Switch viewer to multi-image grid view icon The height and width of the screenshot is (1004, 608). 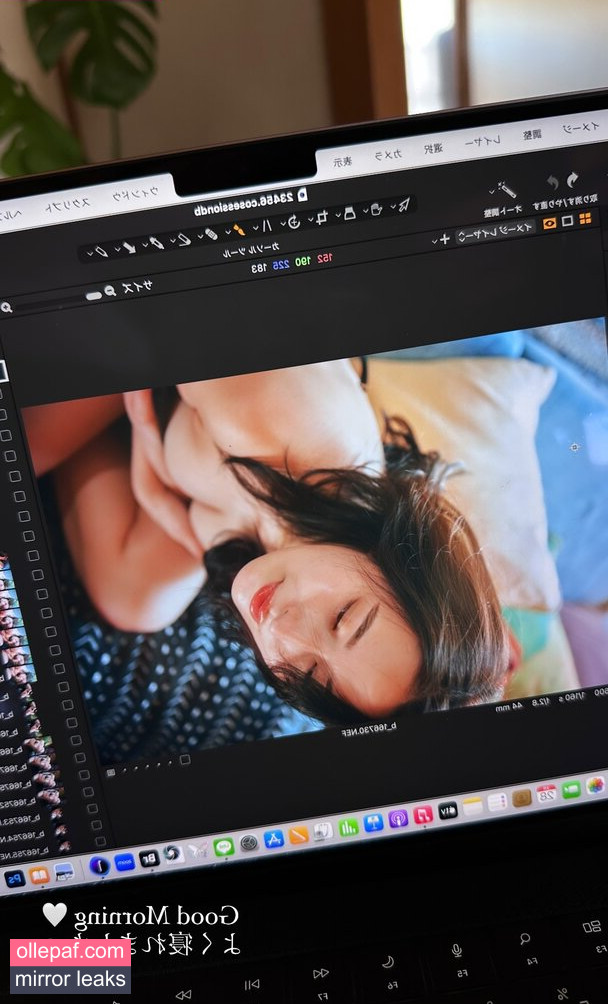pyautogui.click(x=585, y=219)
